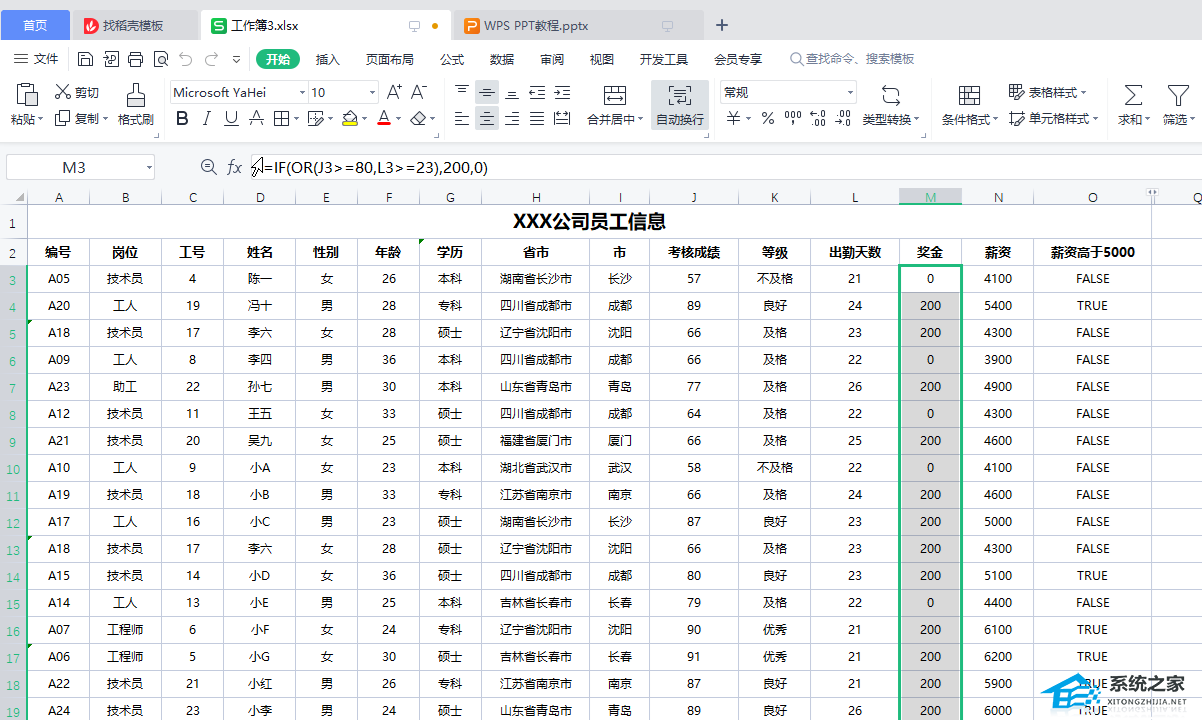Save the workbook with the save icon
Image resolution: width=1202 pixels, height=720 pixels.
(86, 59)
